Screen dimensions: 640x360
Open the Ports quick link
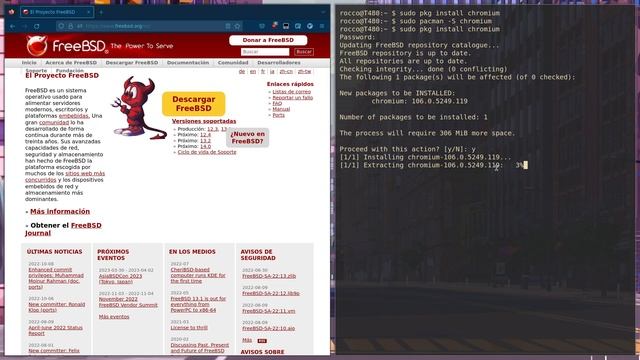coord(278,115)
